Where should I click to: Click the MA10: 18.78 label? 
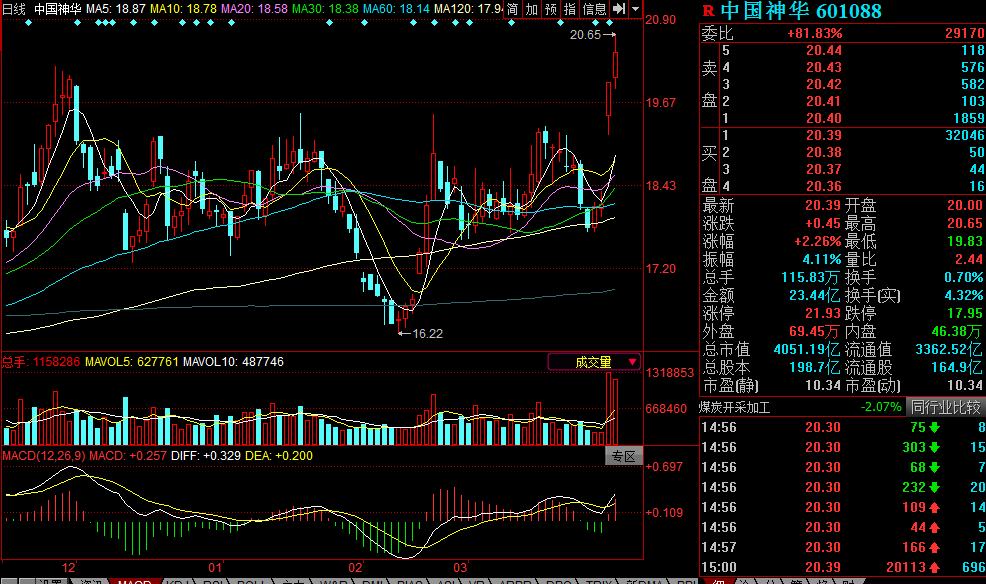click(184, 9)
